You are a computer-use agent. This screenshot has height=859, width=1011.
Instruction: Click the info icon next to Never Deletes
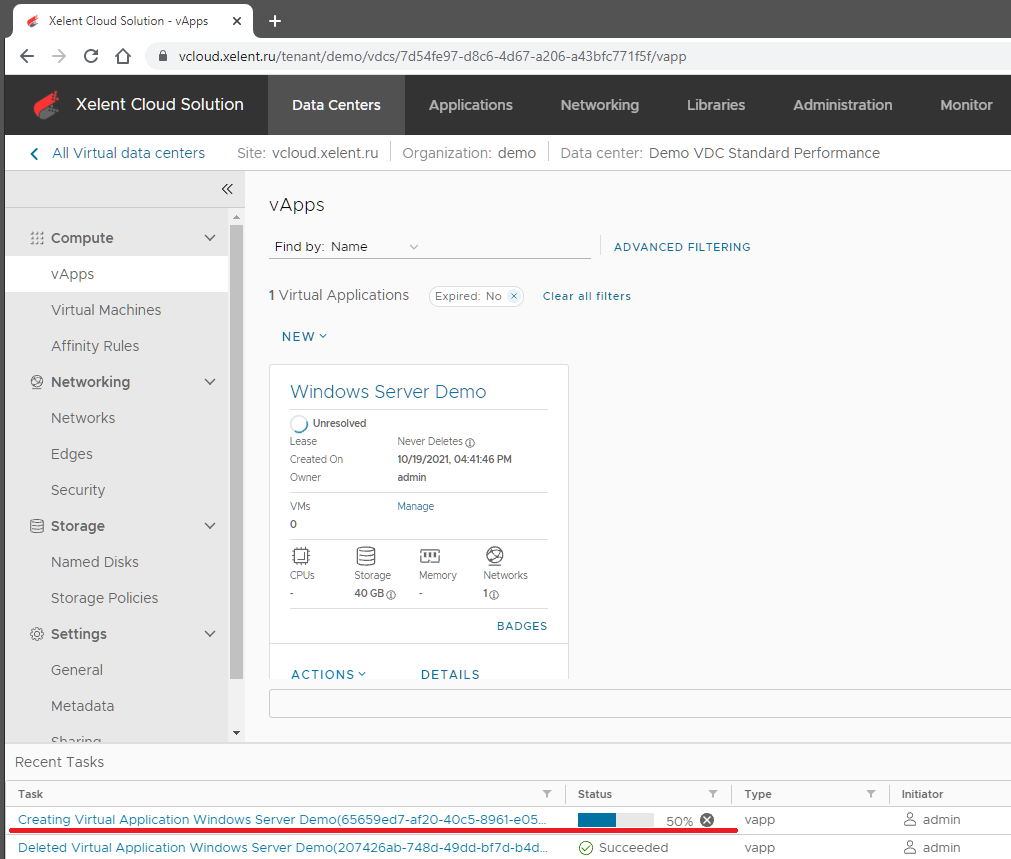470,442
